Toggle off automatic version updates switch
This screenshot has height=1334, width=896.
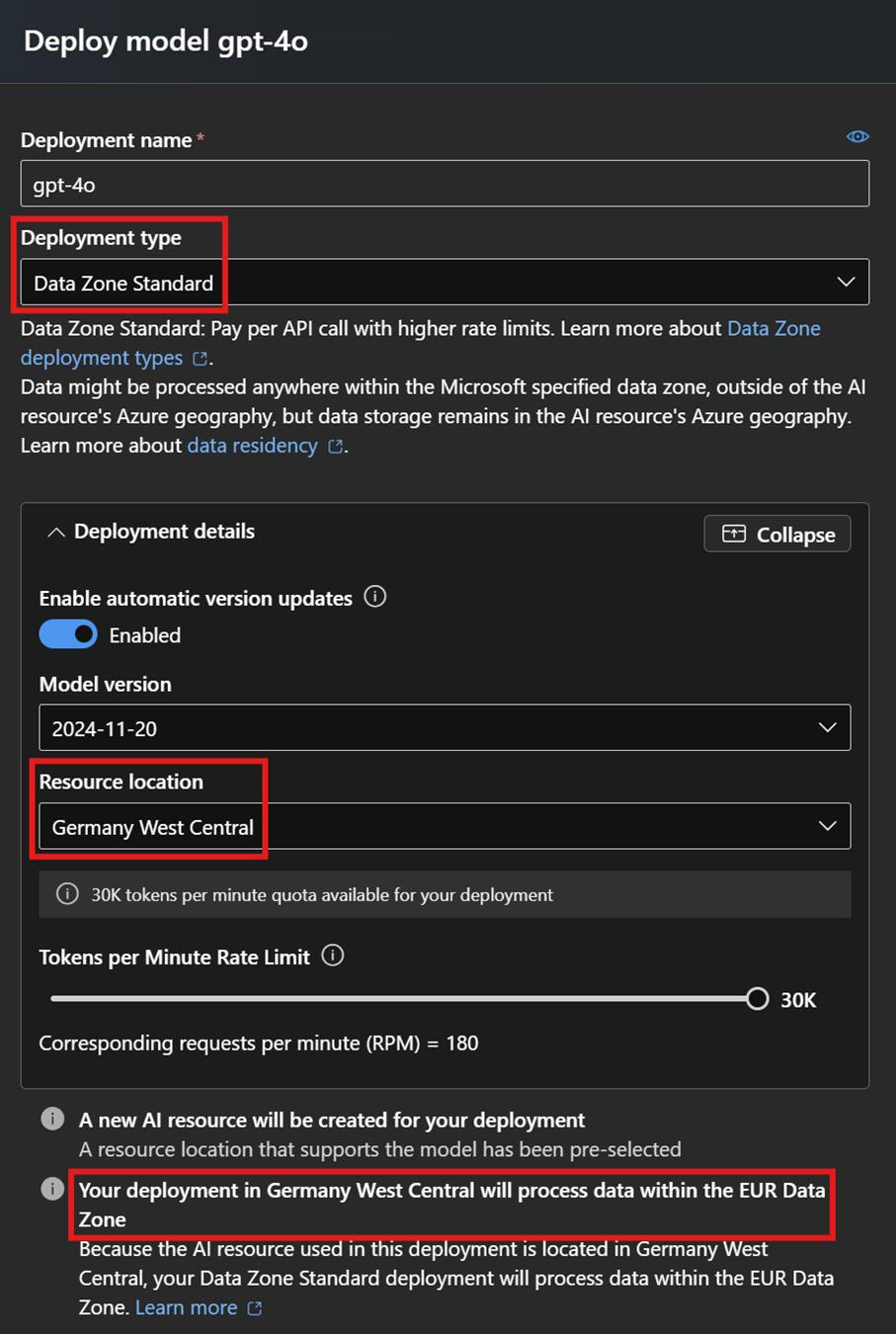tap(68, 634)
